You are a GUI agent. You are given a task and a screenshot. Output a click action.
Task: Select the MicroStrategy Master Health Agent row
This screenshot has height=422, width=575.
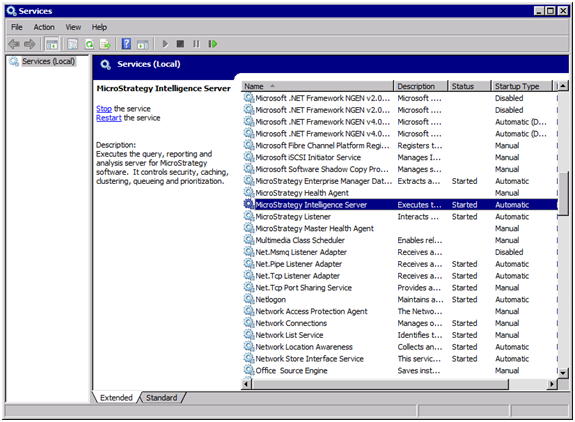[400, 228]
